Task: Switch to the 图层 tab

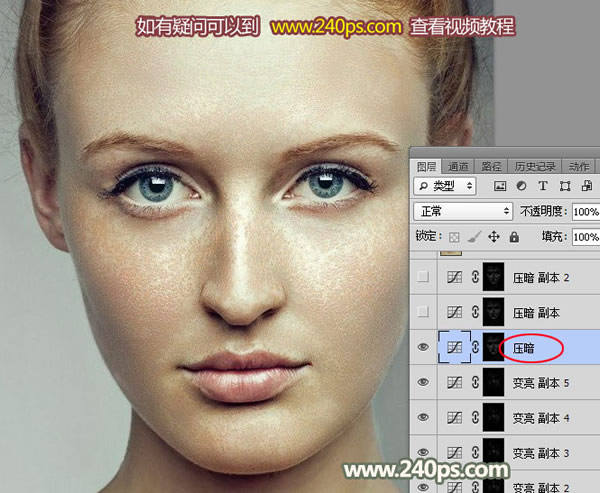Action: 426,167
